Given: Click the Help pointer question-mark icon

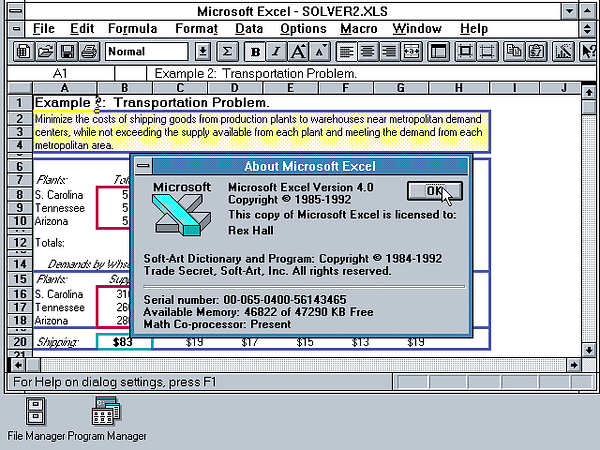Looking at the screenshot, I should tap(588, 51).
